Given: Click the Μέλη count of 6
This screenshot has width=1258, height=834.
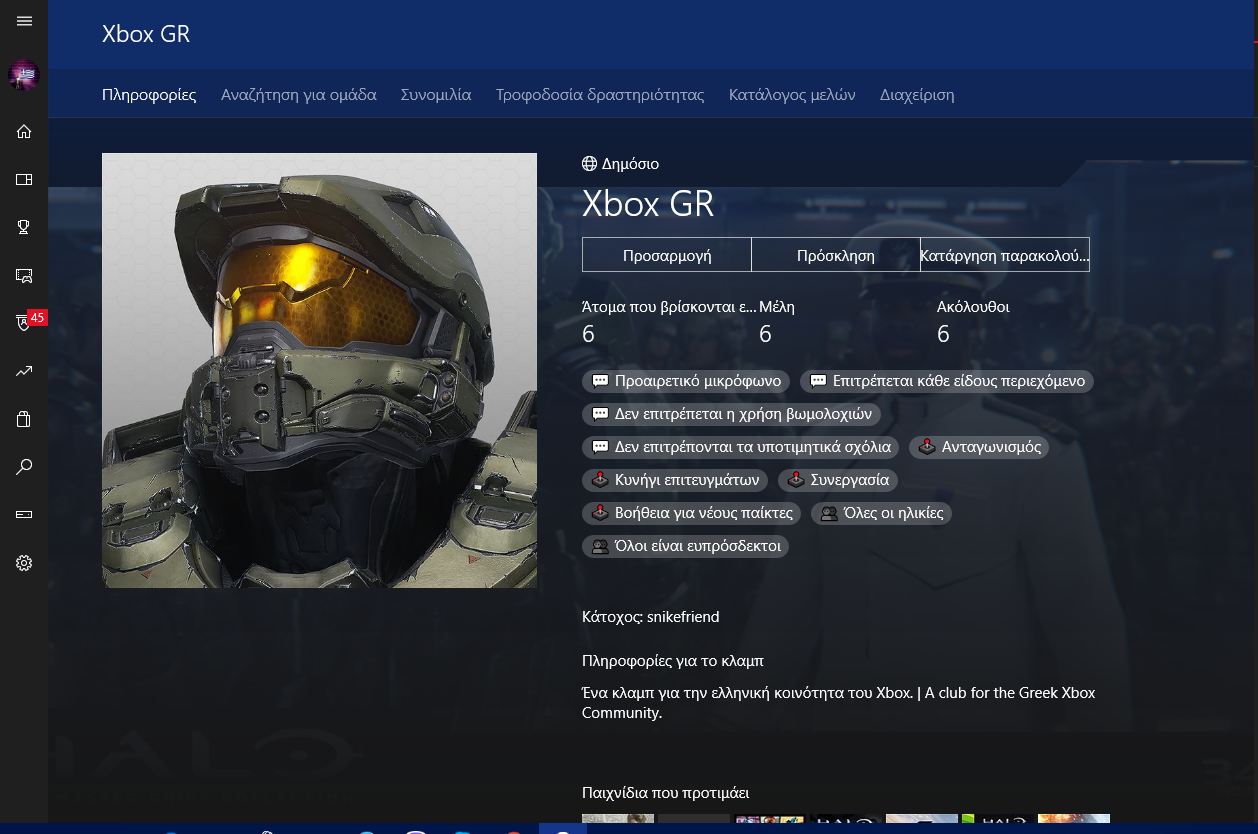Looking at the screenshot, I should [765, 334].
